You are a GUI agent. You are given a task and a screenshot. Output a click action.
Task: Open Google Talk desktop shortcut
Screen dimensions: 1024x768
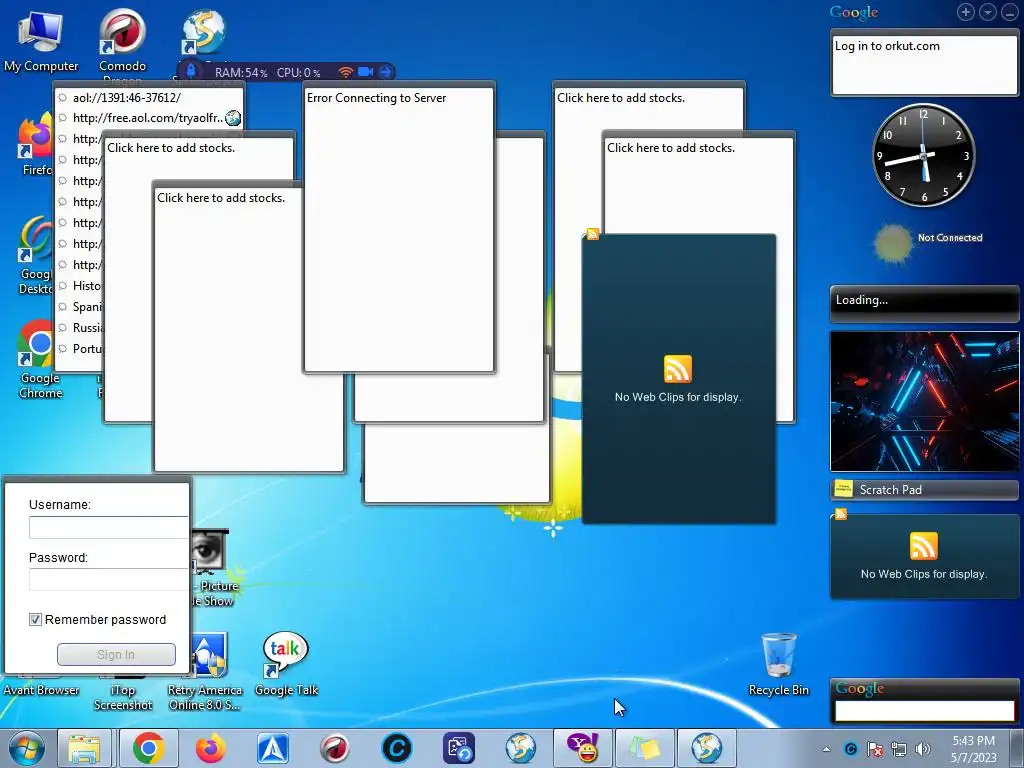[x=286, y=664]
